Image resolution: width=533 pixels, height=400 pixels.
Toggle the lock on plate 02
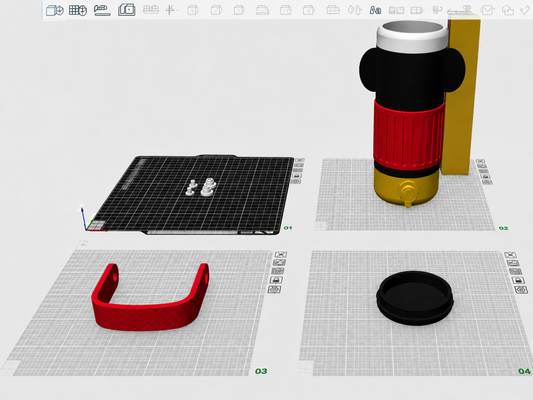point(485,177)
